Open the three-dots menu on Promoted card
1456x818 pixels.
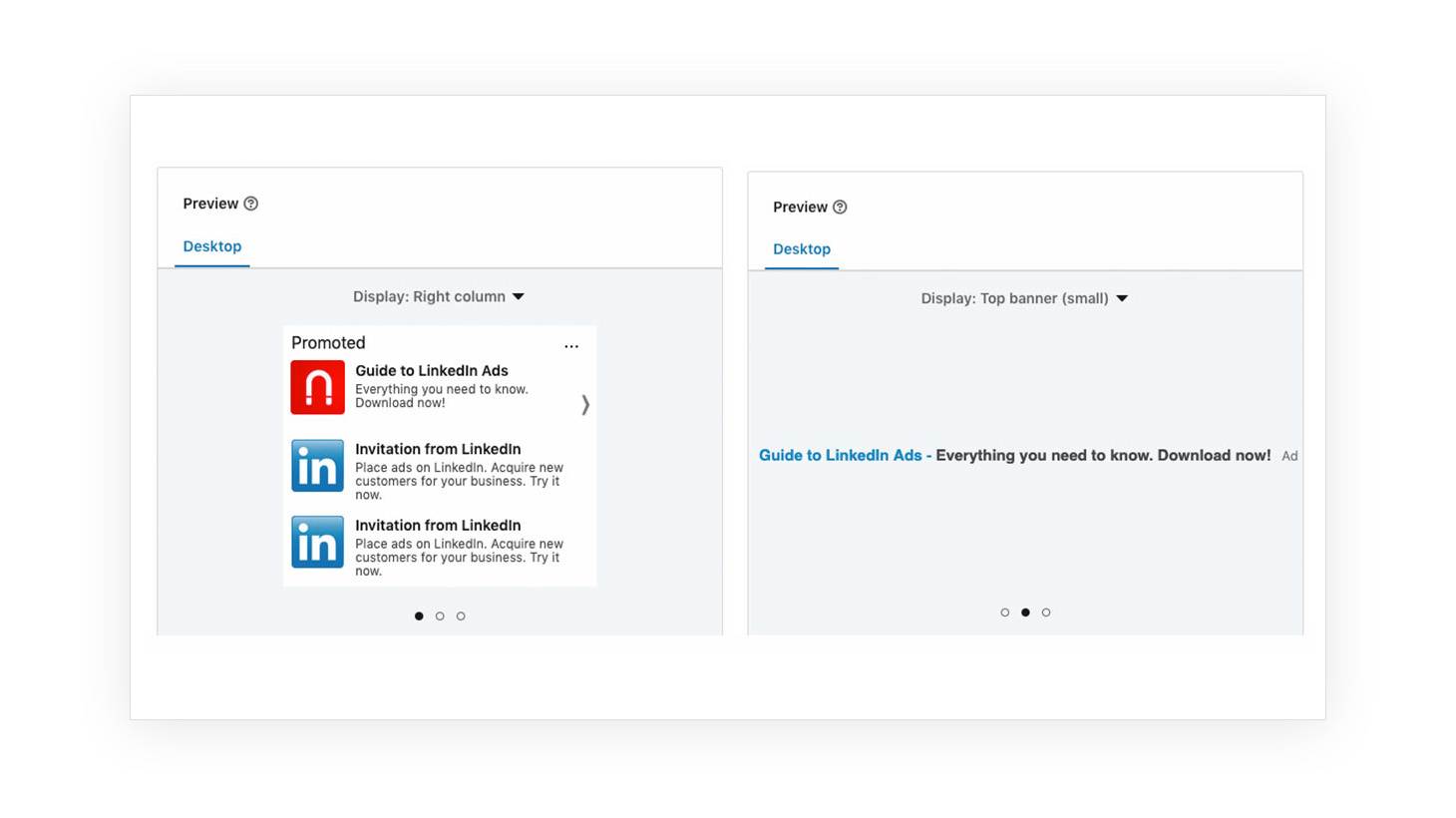click(x=571, y=346)
